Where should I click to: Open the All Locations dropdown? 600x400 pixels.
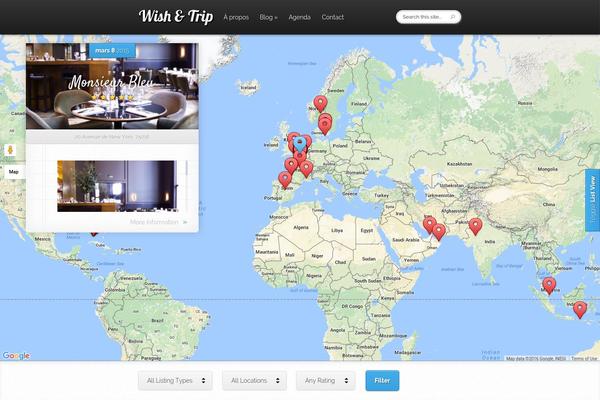coord(254,380)
